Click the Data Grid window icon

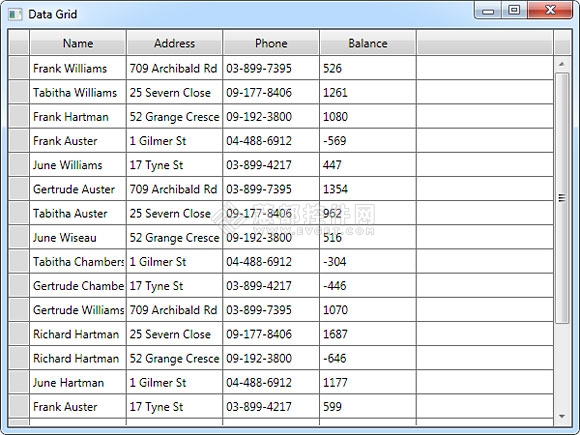(x=15, y=14)
